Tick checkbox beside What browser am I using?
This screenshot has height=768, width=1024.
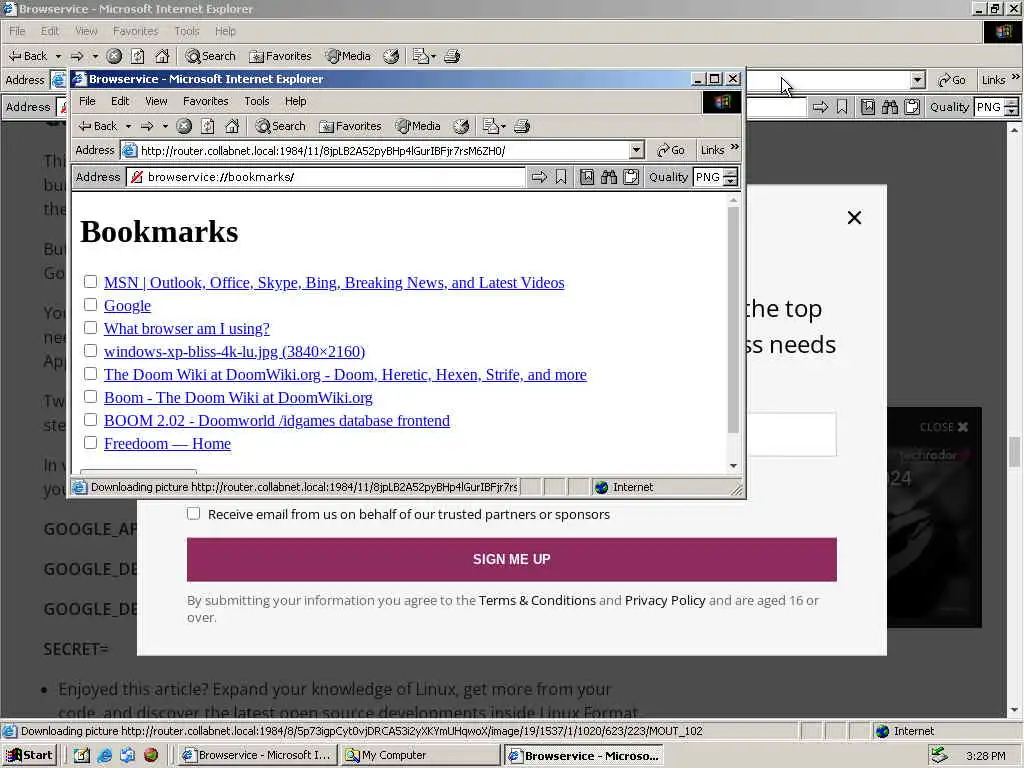click(x=91, y=327)
